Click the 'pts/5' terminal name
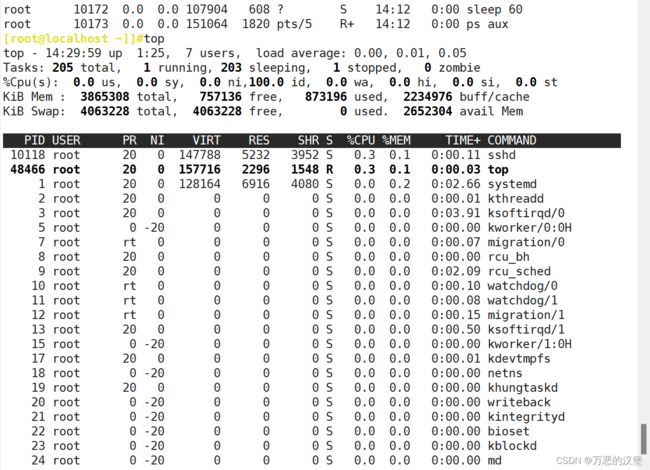This screenshot has height=470, width=650. 294,24
